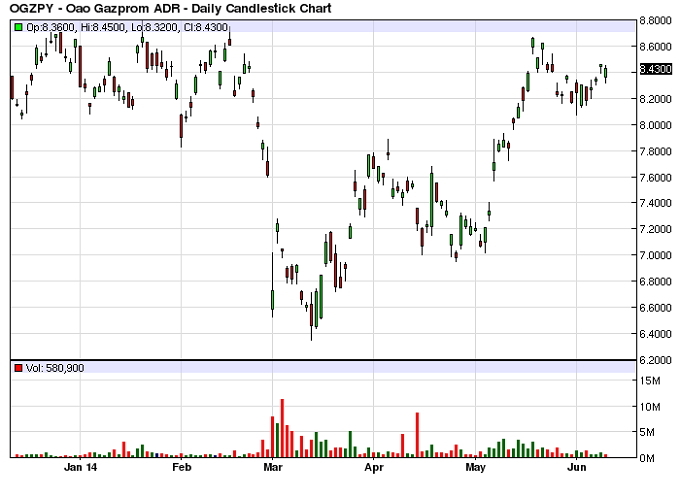Click the Lo:8.3200 value in the legend
The image size is (680, 497).
(x=154, y=27)
